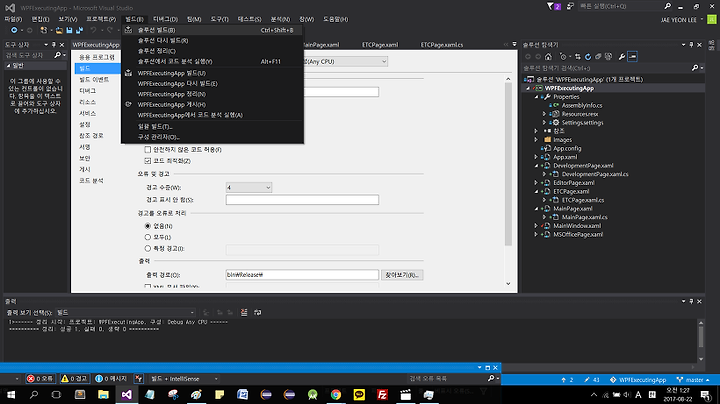
Task: Collapse the Properties node in Solution Explorer
Action: (536, 97)
